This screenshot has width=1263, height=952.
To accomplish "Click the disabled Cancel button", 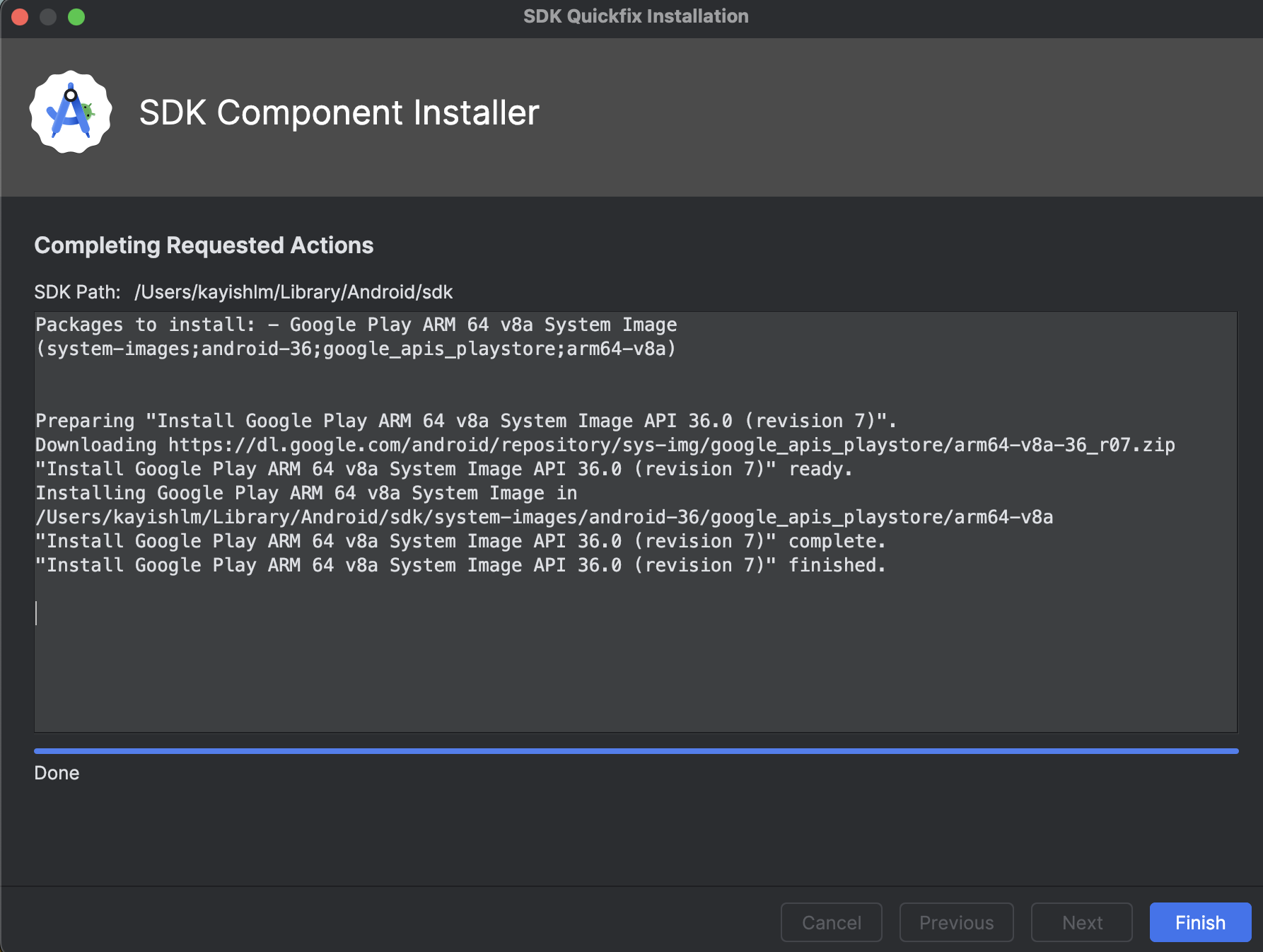I will (831, 922).
